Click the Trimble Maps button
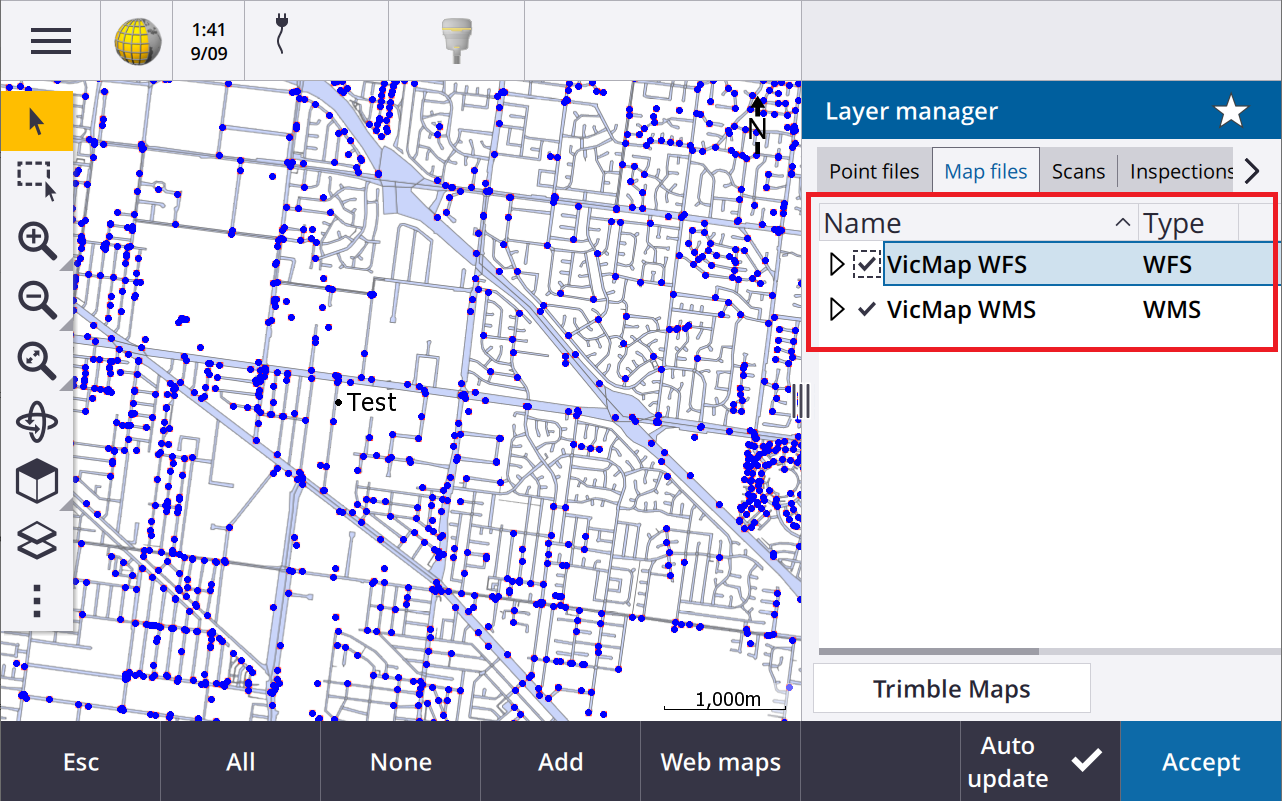The width and height of the screenshot is (1282, 801). point(951,689)
